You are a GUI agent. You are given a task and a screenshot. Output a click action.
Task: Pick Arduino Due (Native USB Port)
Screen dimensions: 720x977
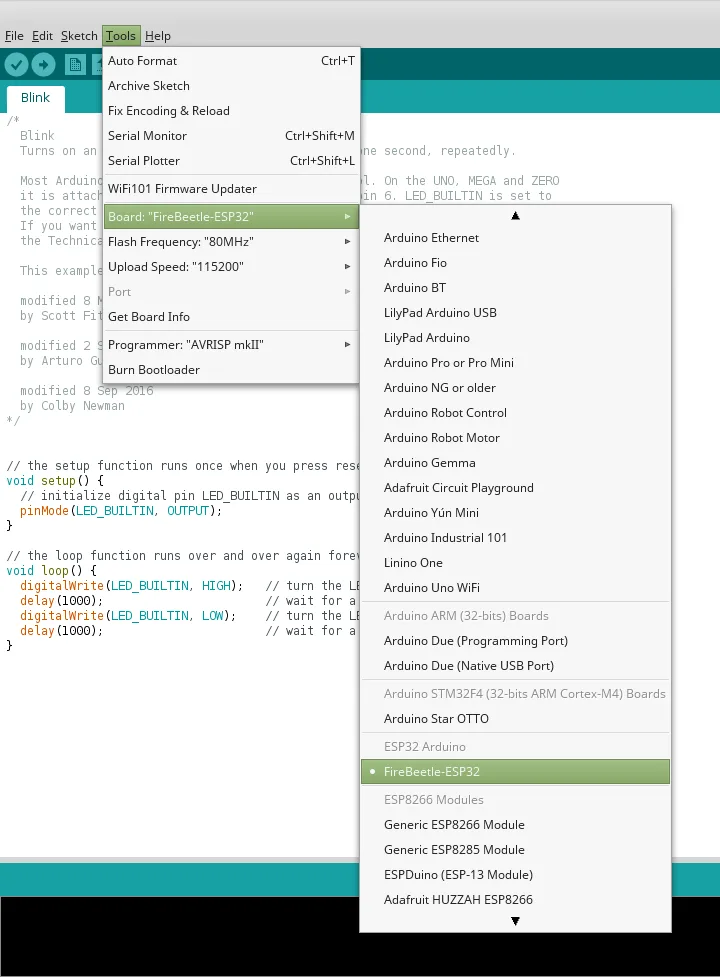coord(515,665)
